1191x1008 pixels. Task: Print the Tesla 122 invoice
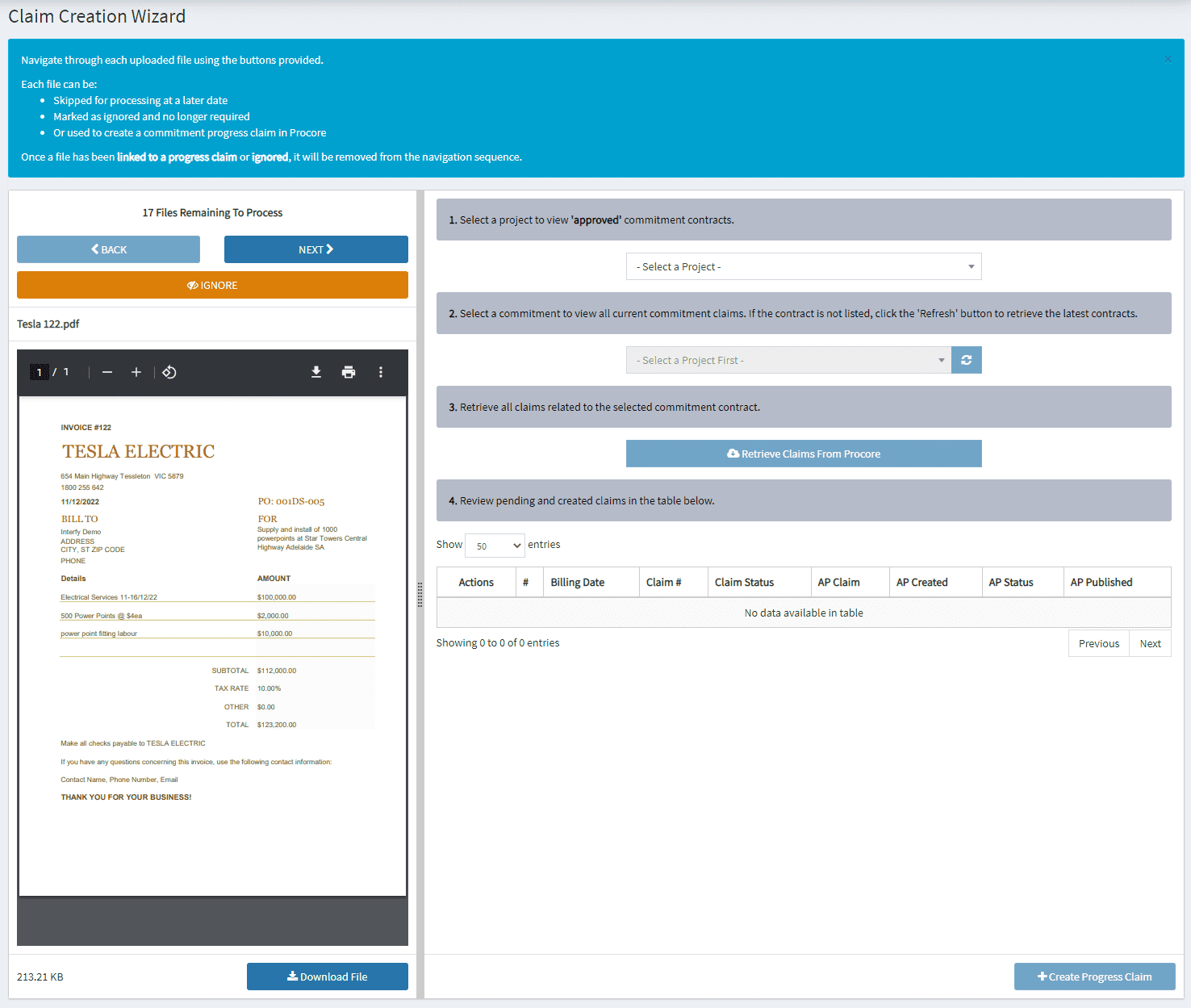(x=348, y=372)
